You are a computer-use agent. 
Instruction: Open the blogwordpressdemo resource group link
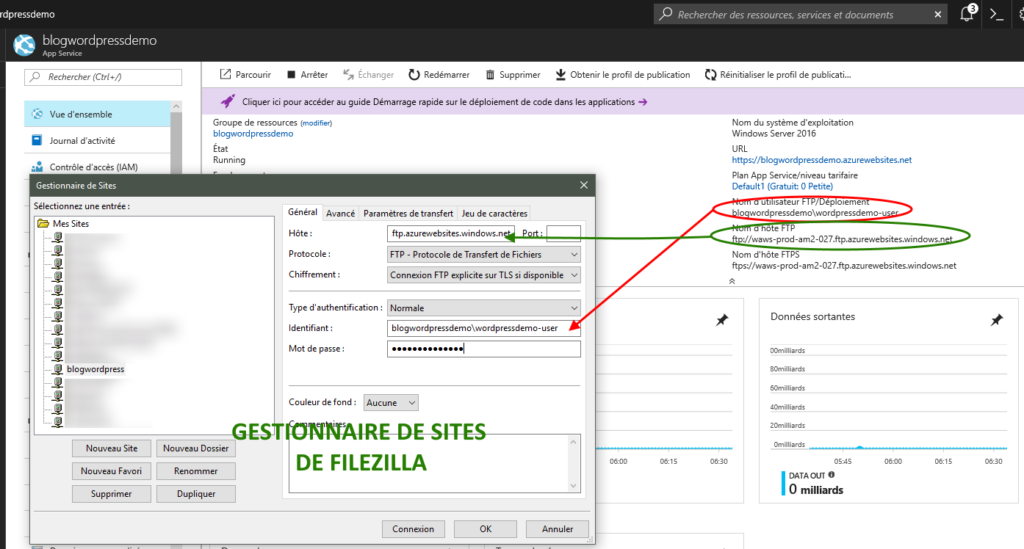[253, 133]
